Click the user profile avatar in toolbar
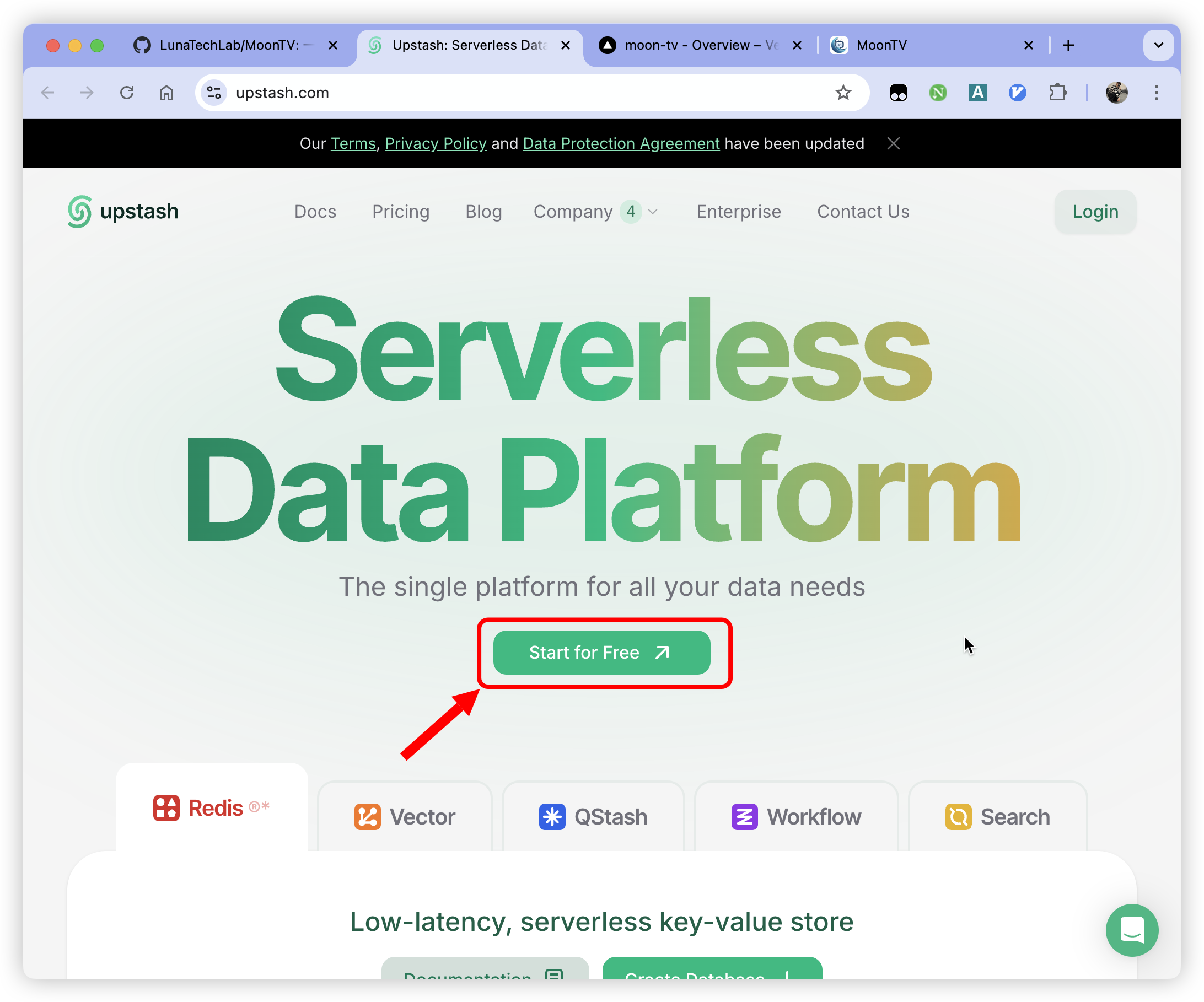 coord(1116,93)
